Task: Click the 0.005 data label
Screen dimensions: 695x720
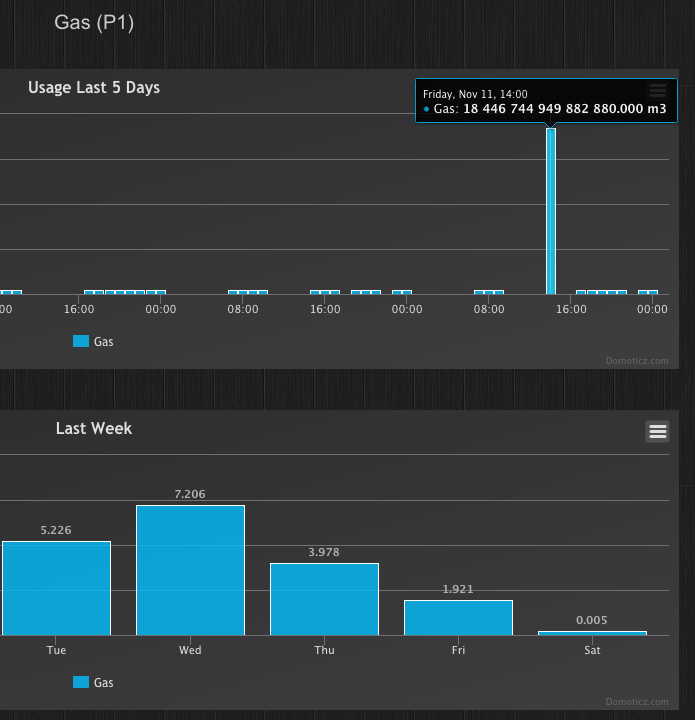Action: [x=592, y=620]
